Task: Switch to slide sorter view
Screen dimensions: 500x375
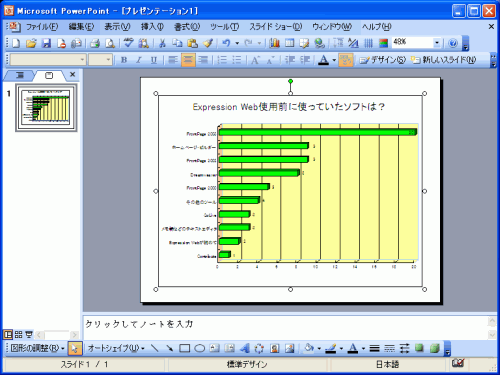Action: [19, 334]
